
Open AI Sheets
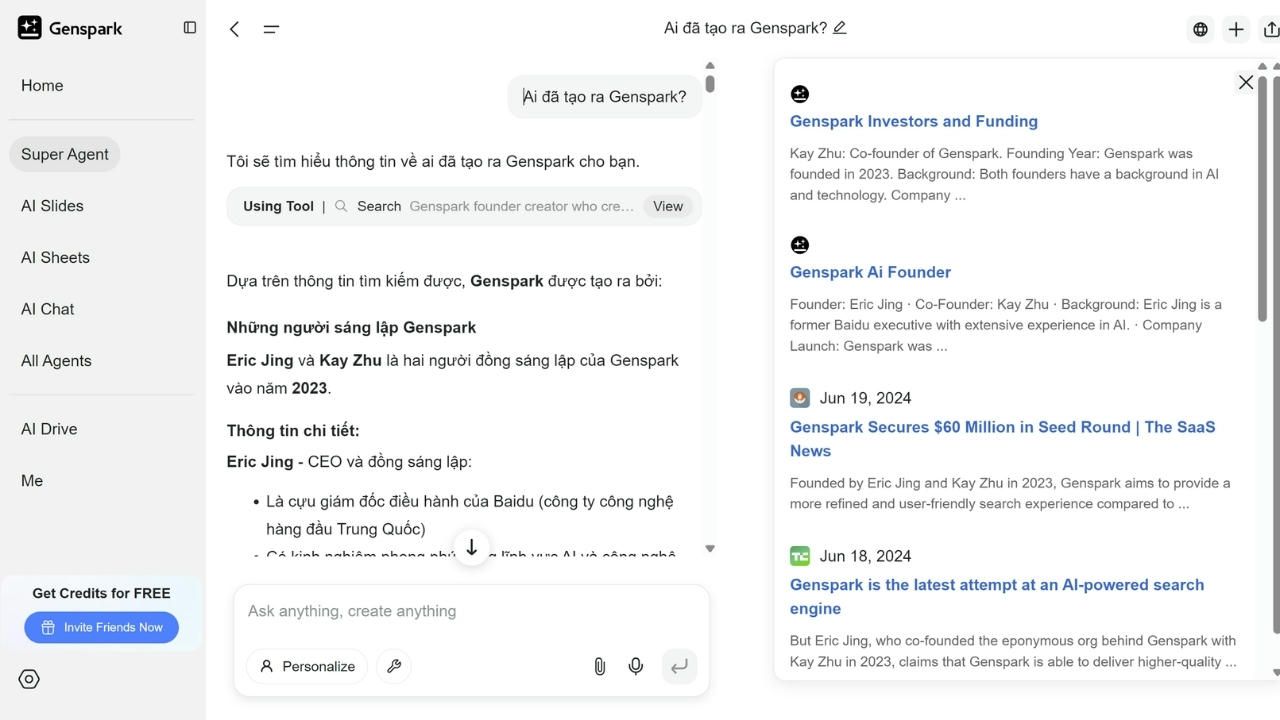click(x=55, y=258)
